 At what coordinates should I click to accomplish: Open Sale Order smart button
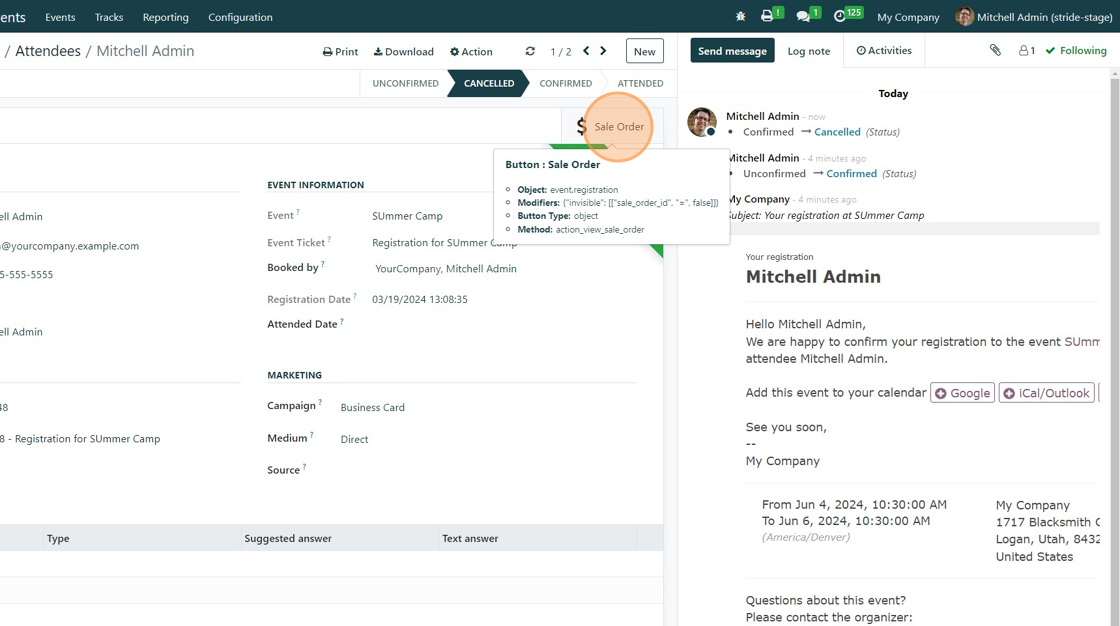pos(612,126)
